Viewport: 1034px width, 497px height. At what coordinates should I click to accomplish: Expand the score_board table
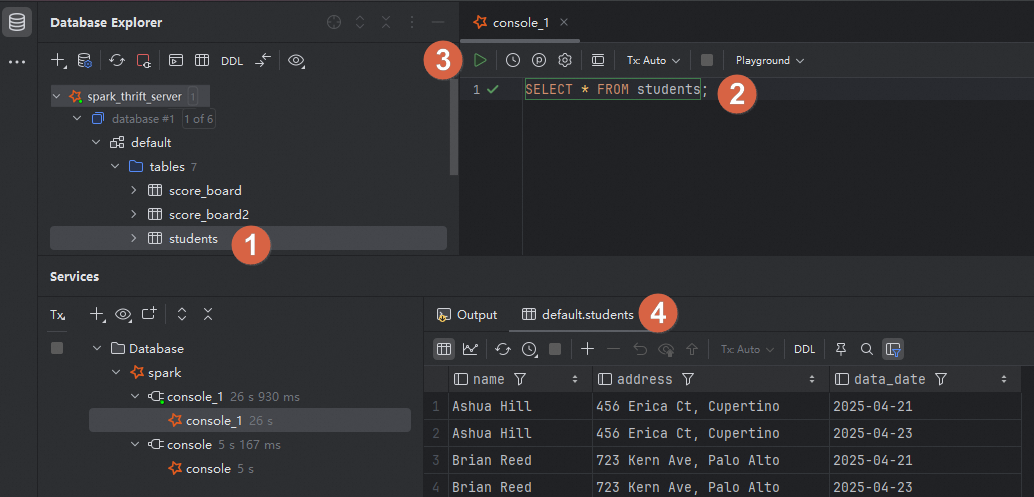[x=134, y=190]
